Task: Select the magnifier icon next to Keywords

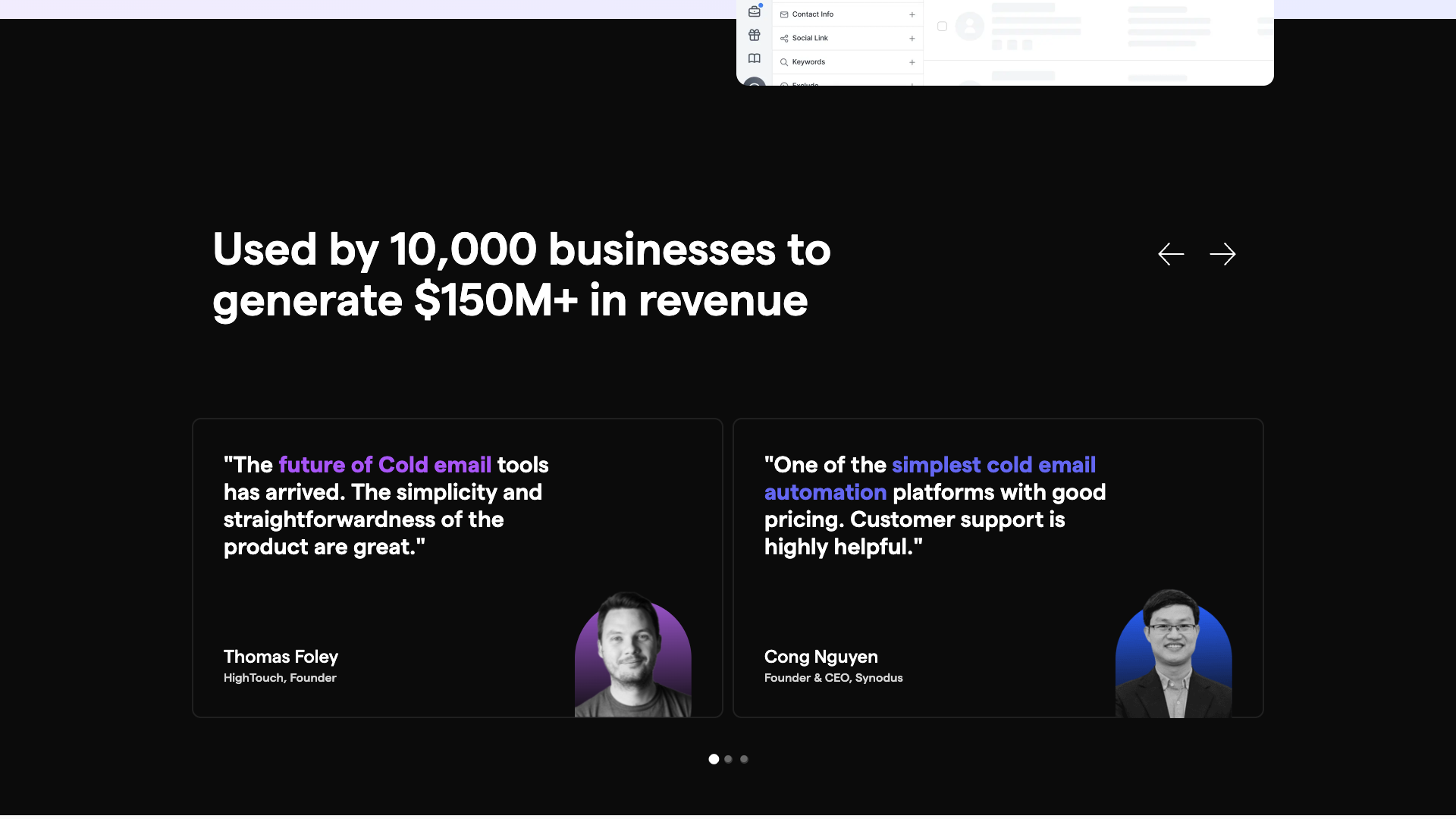Action: pos(784,61)
